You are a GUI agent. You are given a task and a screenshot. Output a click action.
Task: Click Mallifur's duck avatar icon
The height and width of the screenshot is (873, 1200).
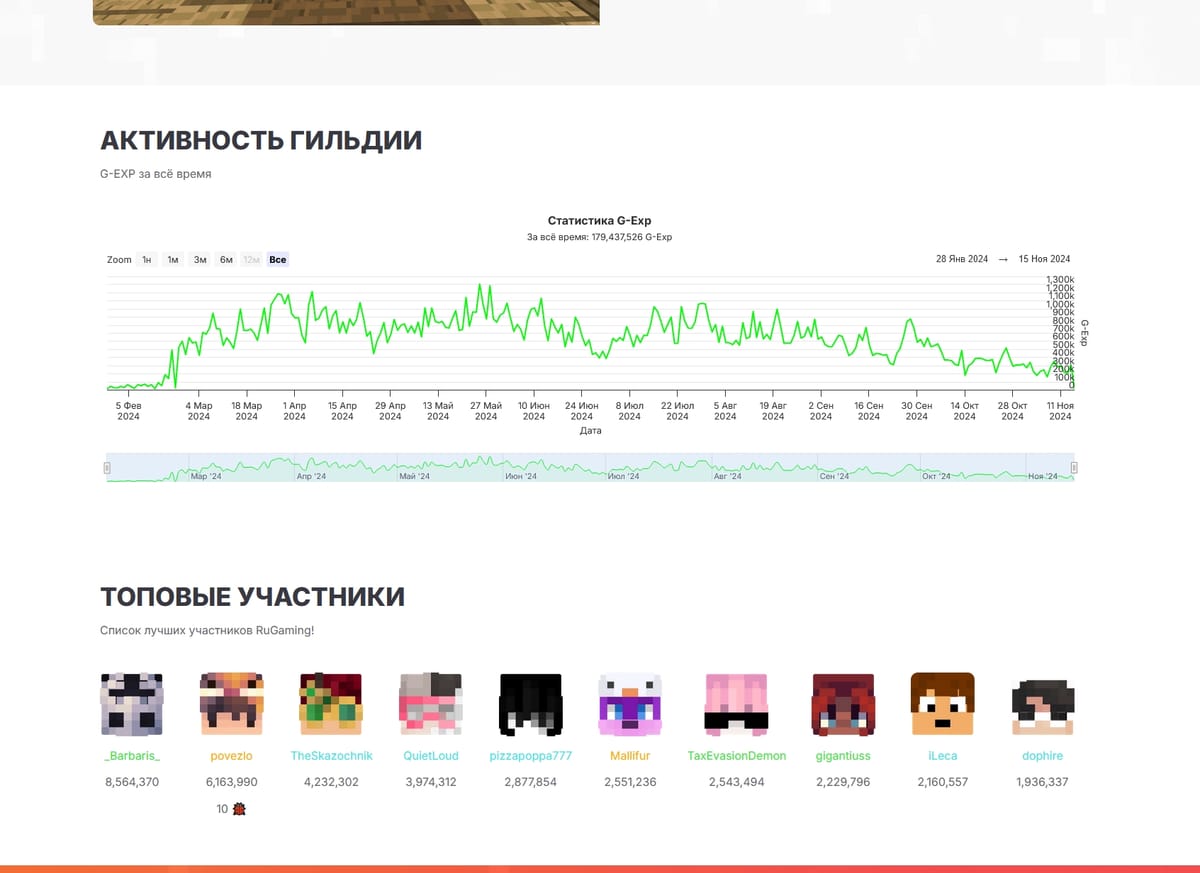point(630,704)
